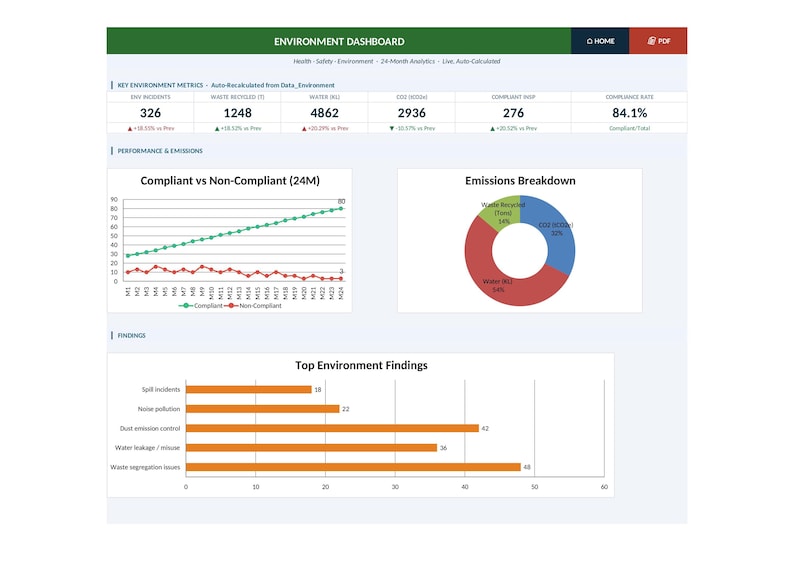Click the Non-Compliant legend entry

pos(254,306)
